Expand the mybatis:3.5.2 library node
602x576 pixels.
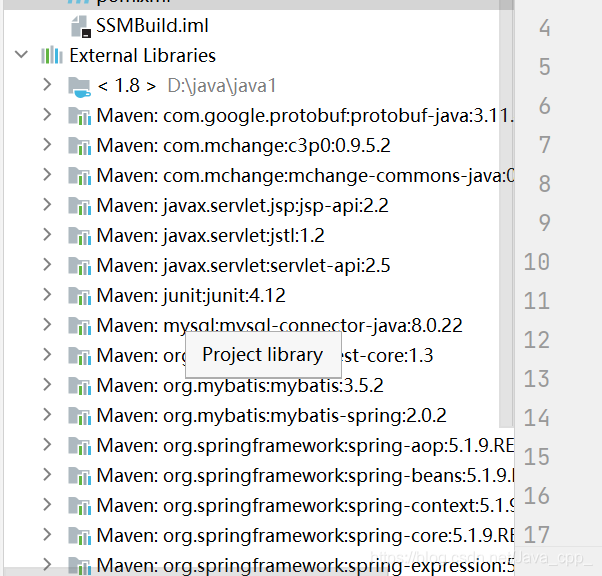47,384
